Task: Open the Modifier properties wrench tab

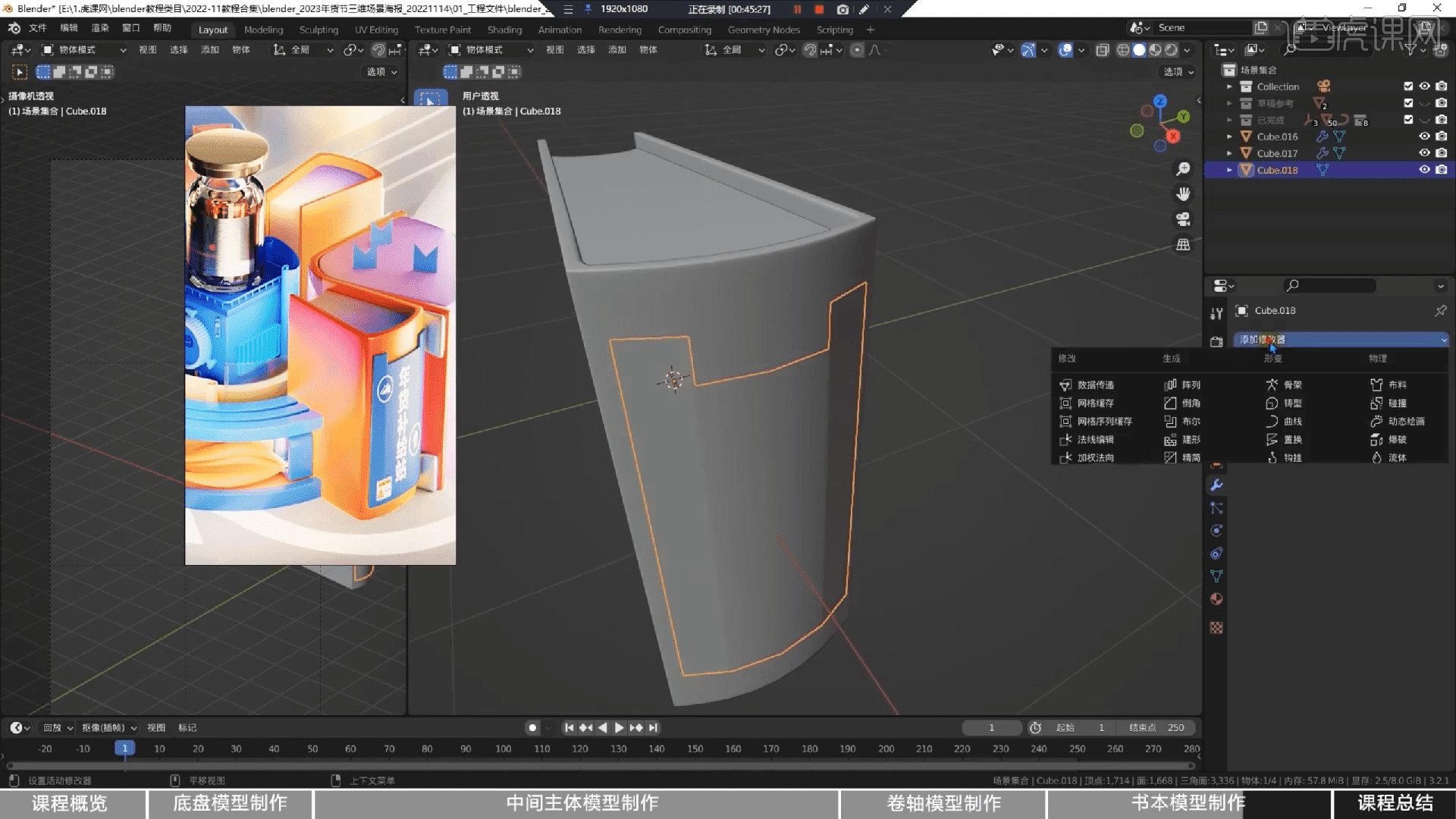Action: (x=1216, y=485)
